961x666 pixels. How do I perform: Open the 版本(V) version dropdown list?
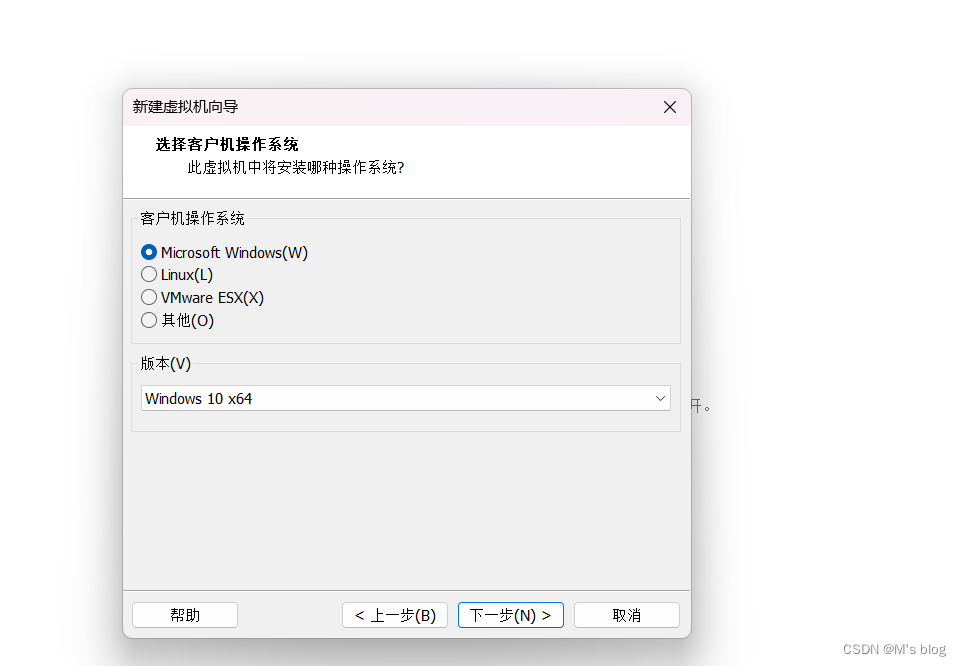406,398
